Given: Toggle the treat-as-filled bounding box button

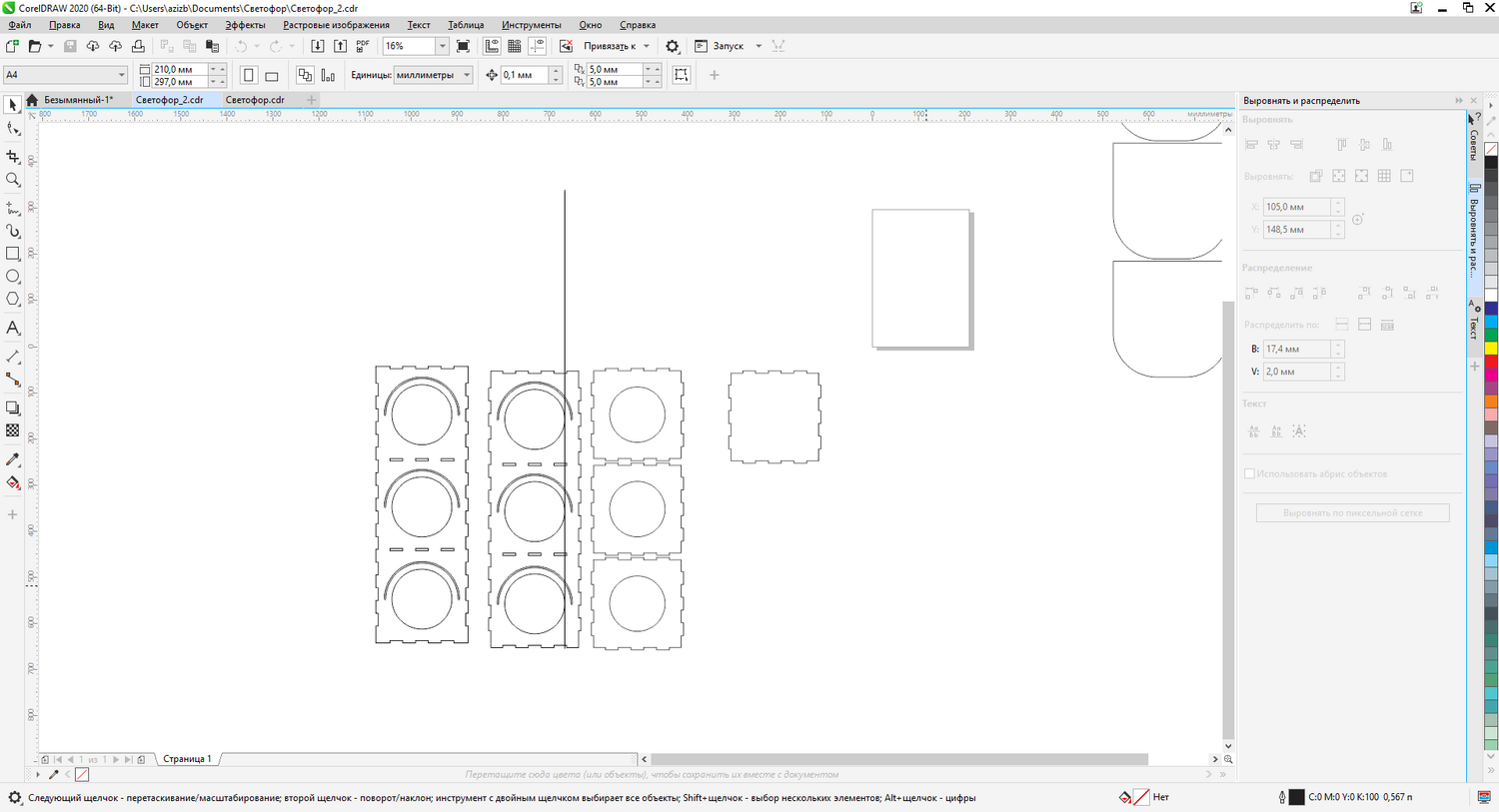Looking at the screenshot, I should click(682, 75).
